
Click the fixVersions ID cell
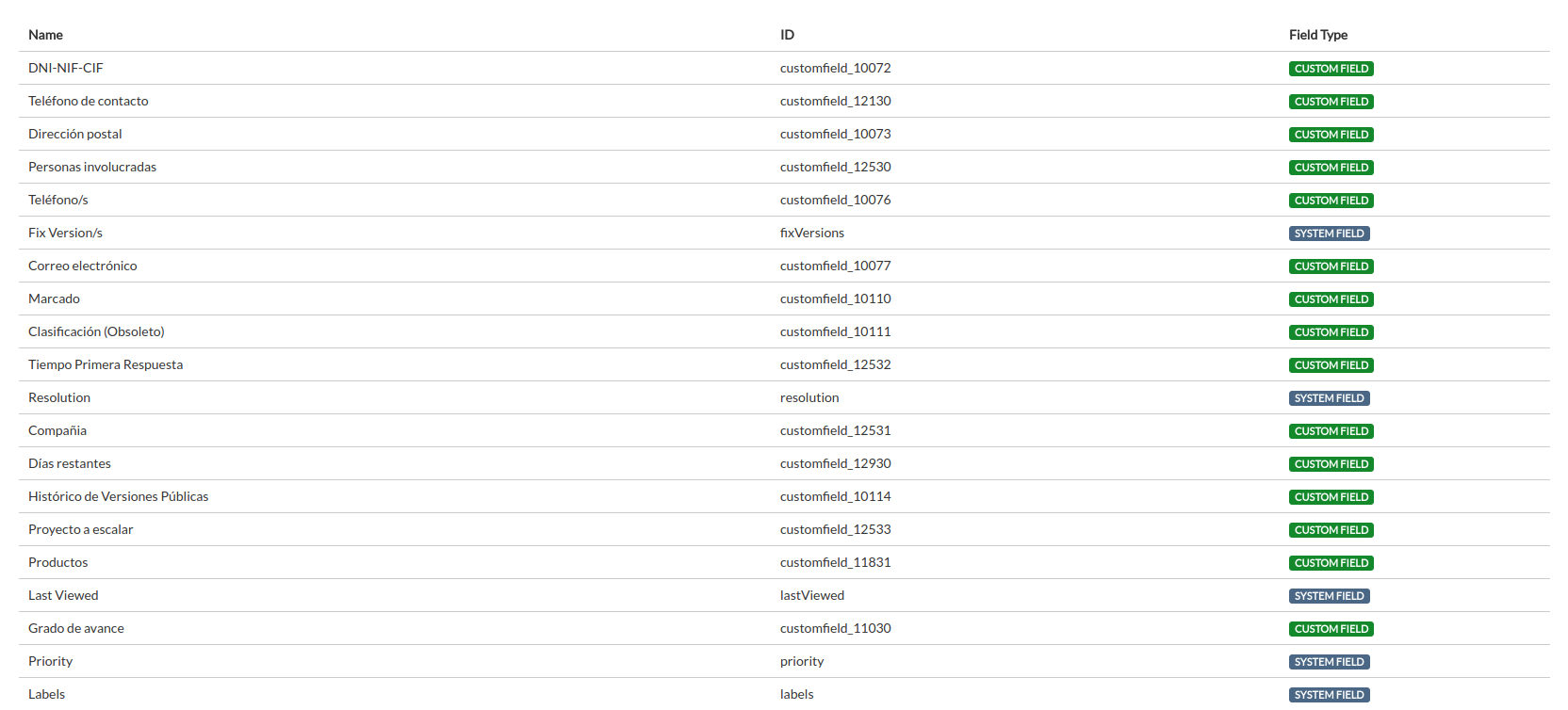812,233
